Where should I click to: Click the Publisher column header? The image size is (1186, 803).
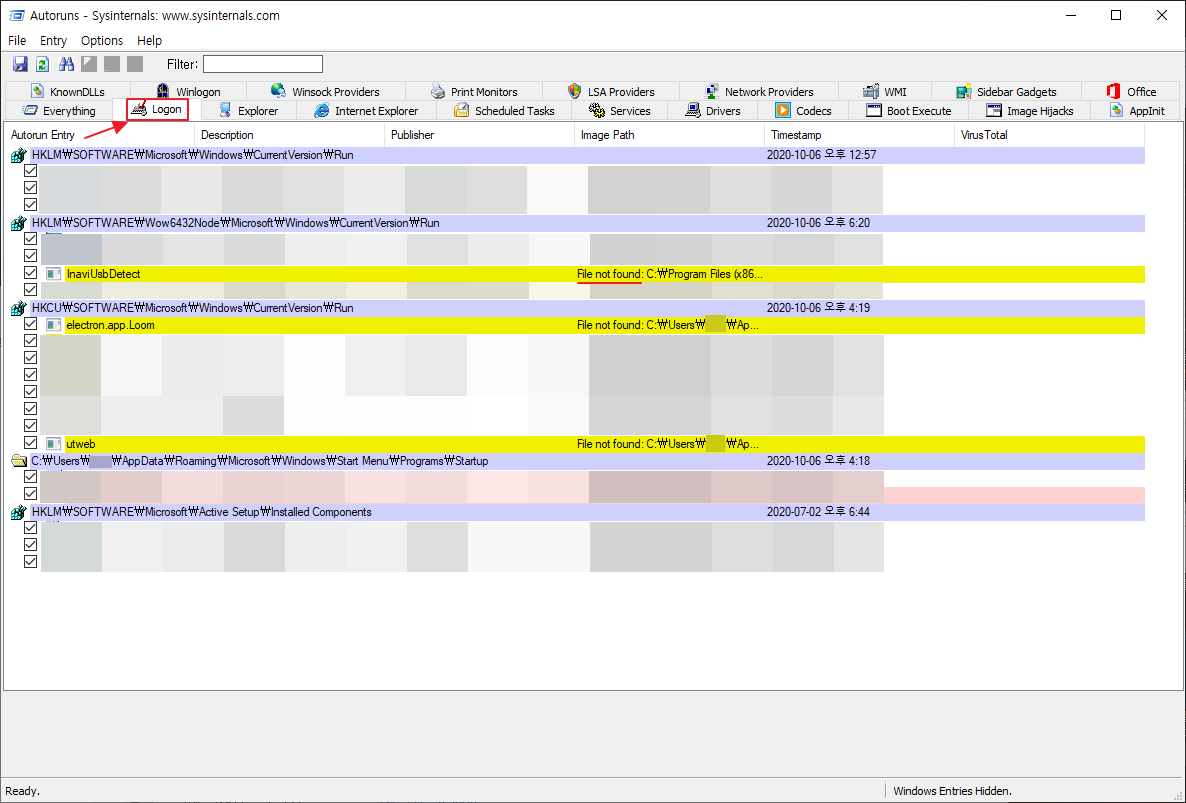click(480, 135)
